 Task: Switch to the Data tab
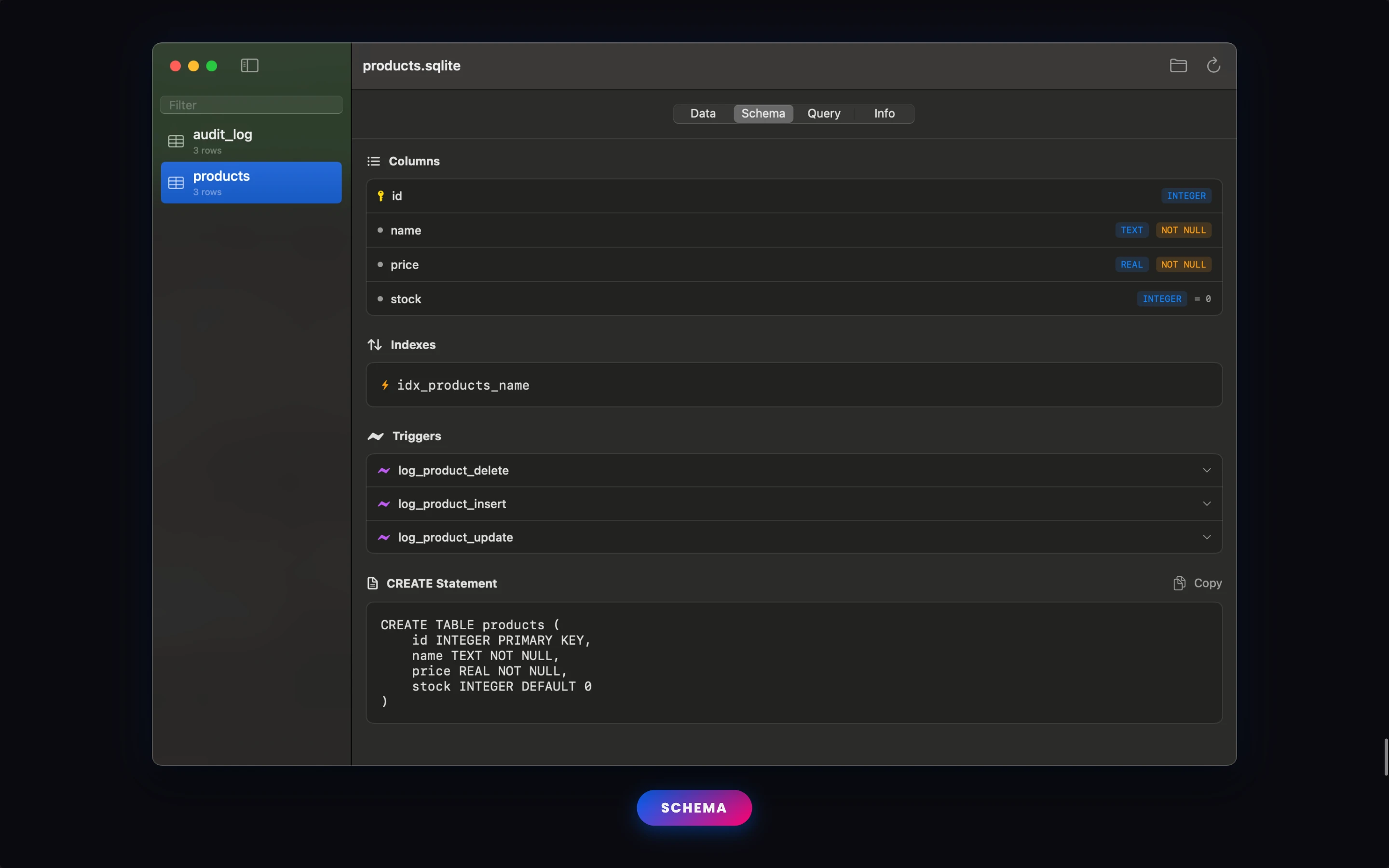pyautogui.click(x=703, y=114)
